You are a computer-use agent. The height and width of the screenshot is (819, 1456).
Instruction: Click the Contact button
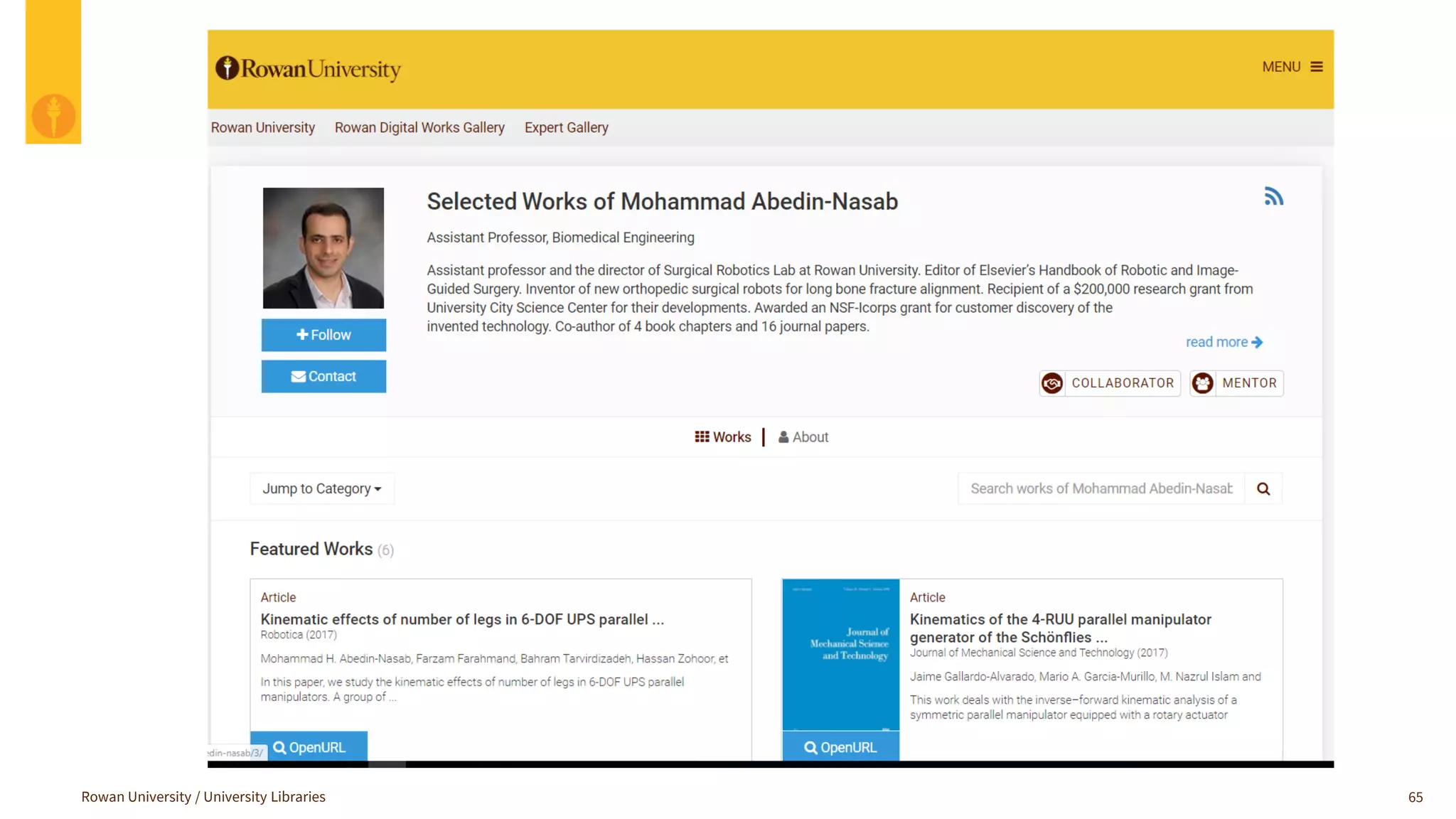tap(323, 376)
